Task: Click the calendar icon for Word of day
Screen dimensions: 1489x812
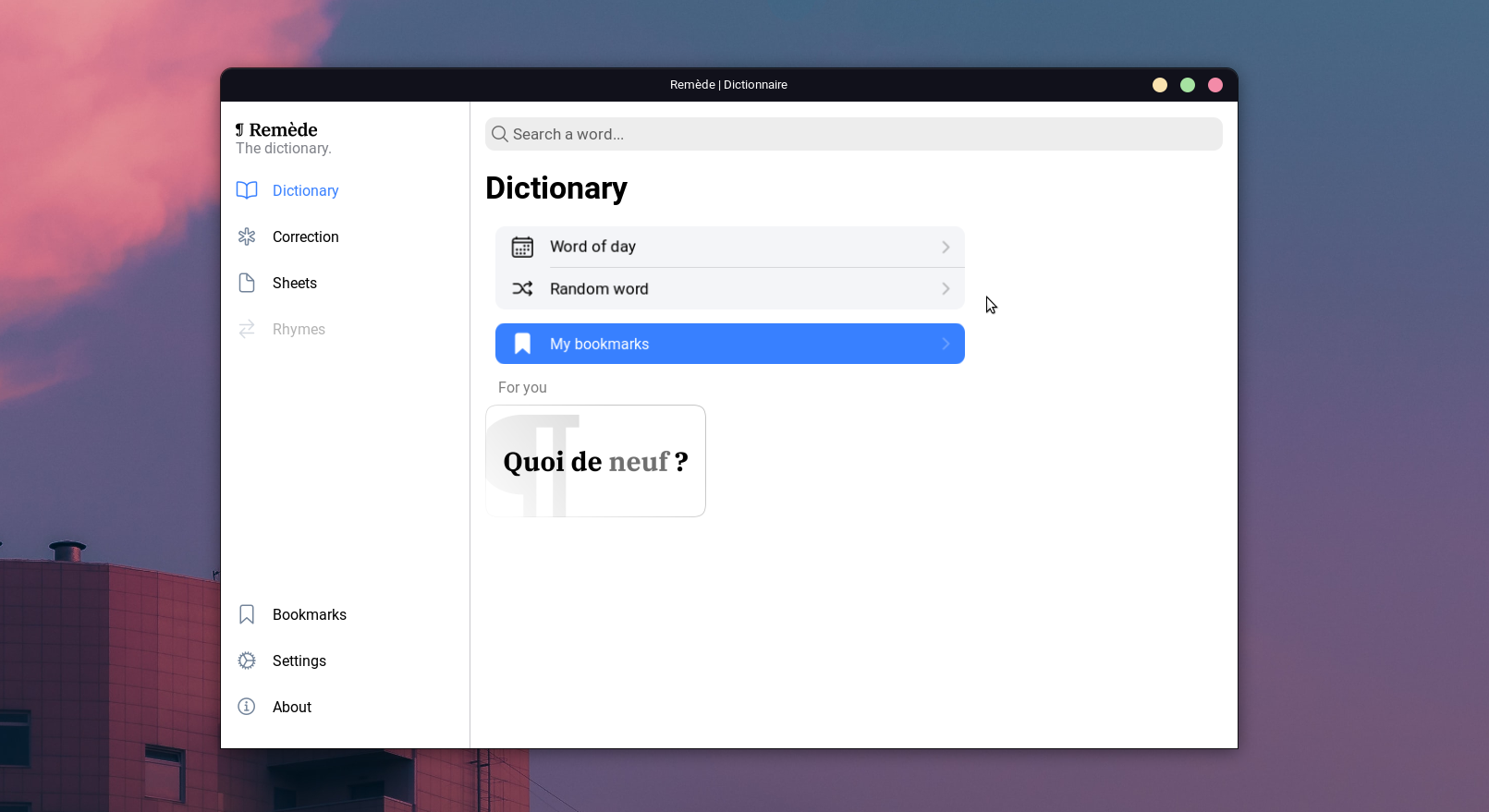Action: pyautogui.click(x=522, y=247)
